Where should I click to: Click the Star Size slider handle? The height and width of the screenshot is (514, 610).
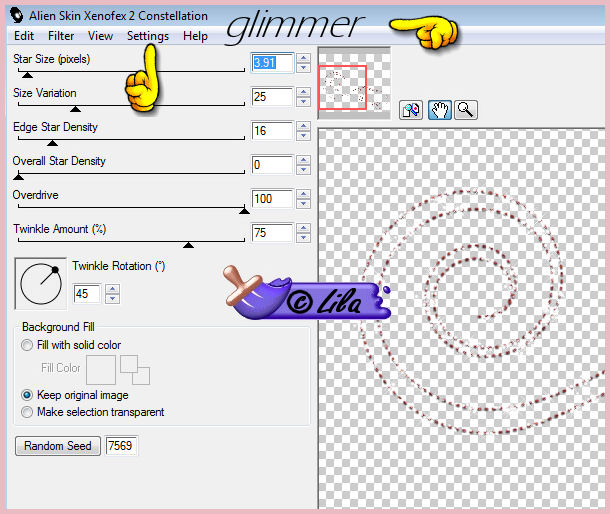point(27,75)
